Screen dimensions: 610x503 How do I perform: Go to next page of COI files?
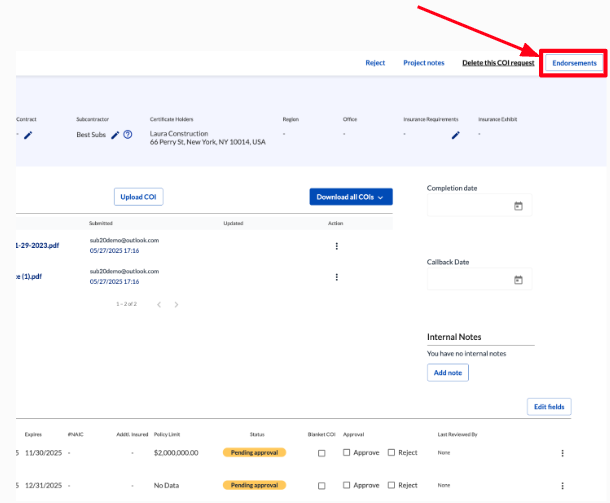point(176,304)
